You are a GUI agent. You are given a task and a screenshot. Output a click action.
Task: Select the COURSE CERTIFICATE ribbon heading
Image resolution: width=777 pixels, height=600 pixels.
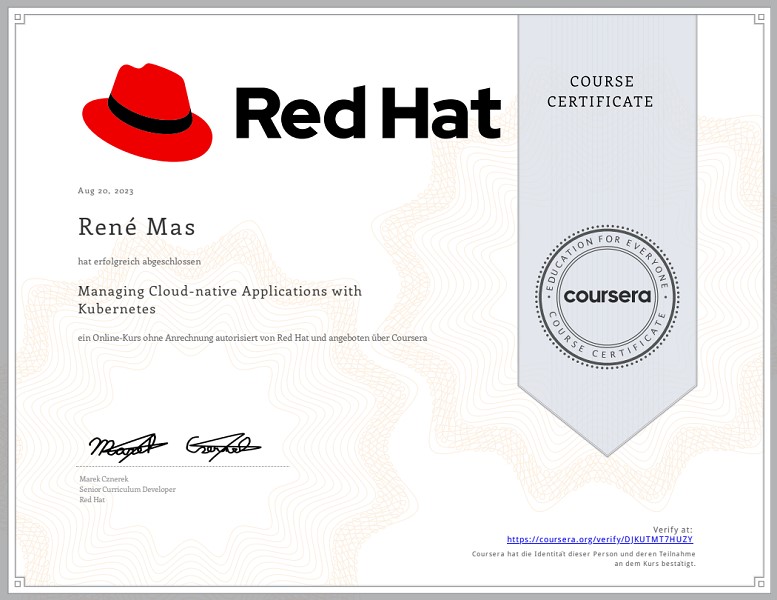point(600,92)
